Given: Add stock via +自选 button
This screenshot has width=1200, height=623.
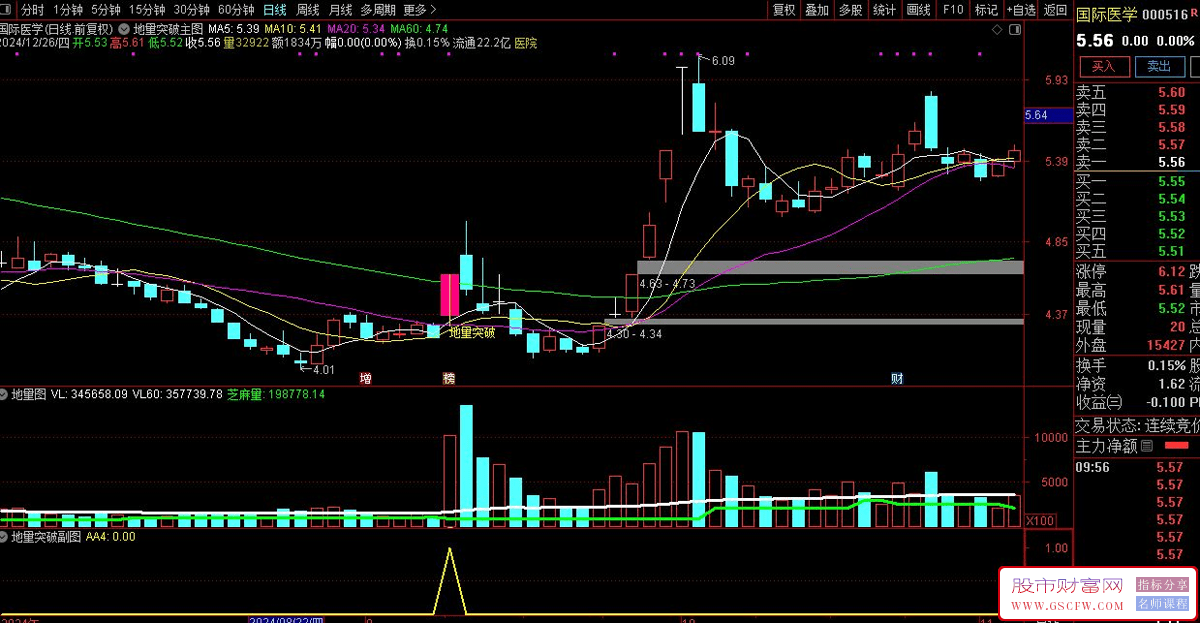Looking at the screenshot, I should tap(1020, 10).
